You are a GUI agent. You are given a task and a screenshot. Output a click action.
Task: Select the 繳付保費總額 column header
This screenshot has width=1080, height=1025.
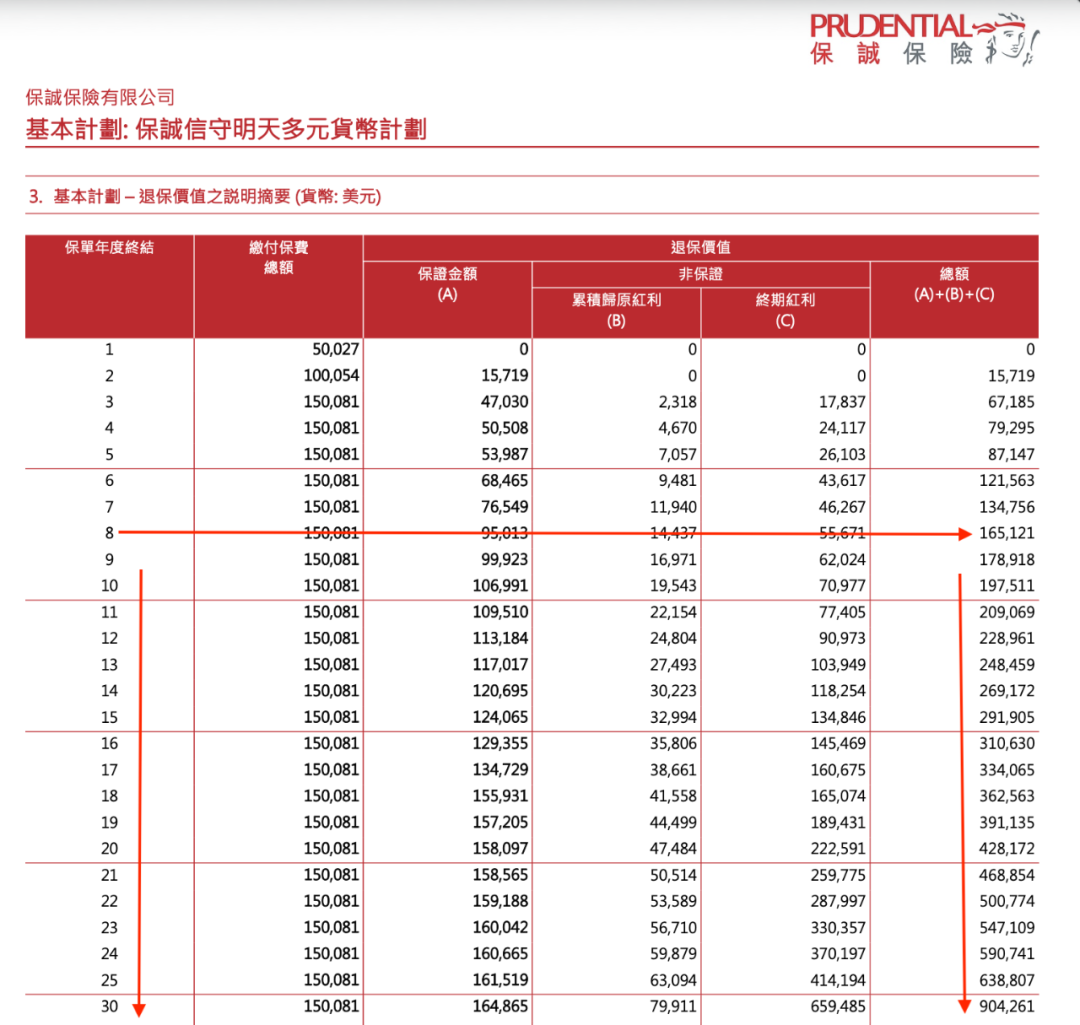278,257
